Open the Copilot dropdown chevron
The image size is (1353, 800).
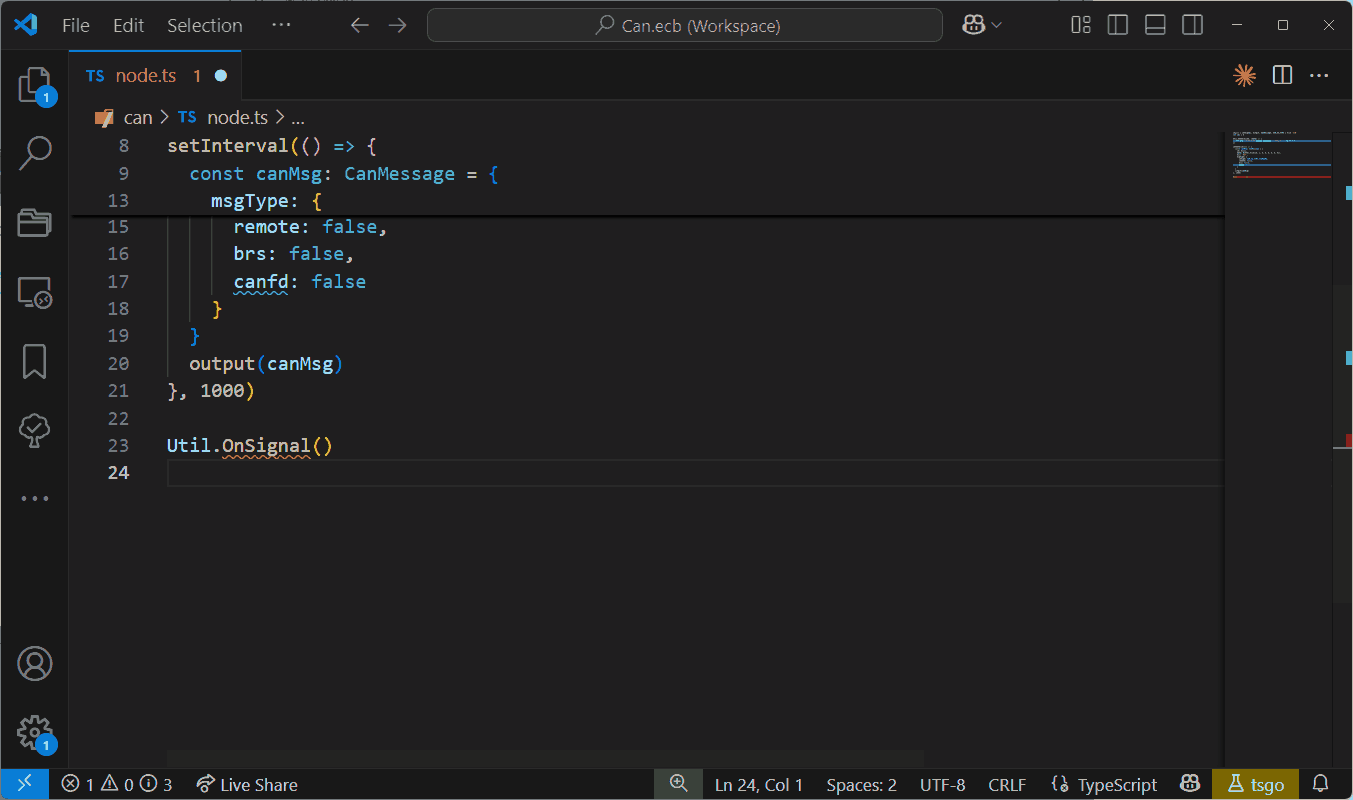click(996, 25)
